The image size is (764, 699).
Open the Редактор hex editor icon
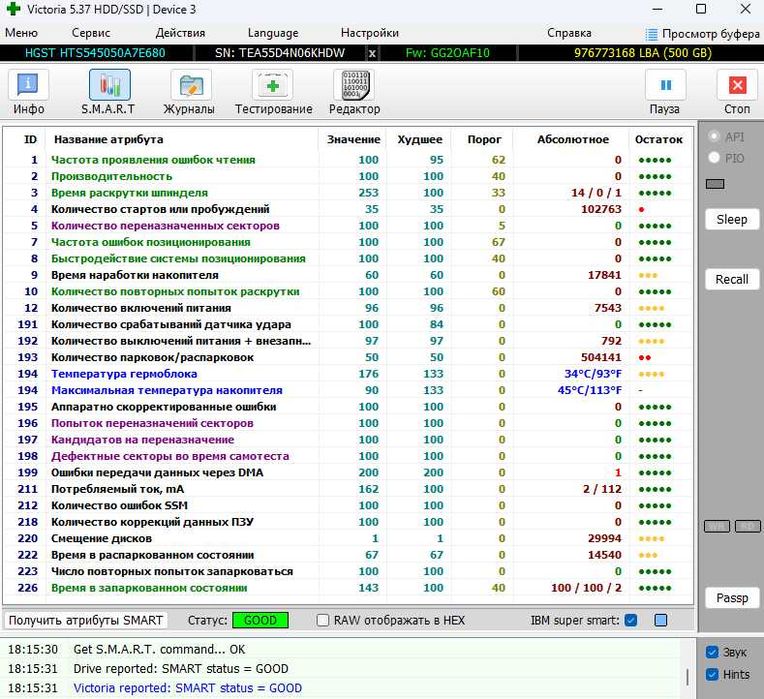tap(354, 85)
